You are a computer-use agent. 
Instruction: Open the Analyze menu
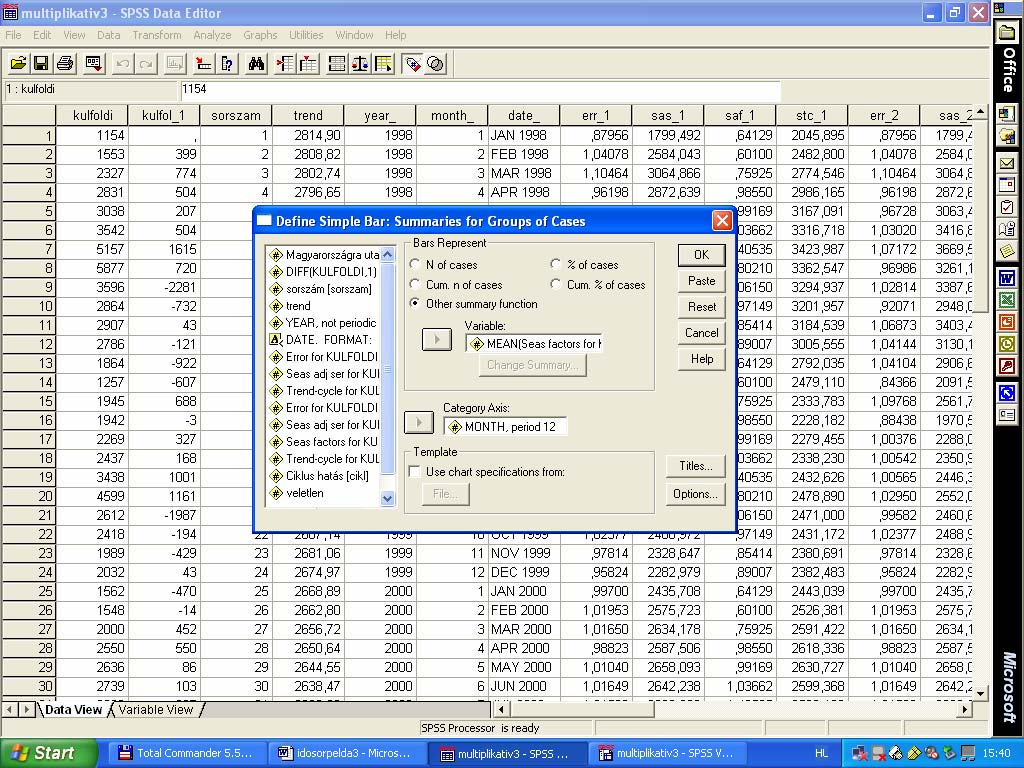coord(212,35)
